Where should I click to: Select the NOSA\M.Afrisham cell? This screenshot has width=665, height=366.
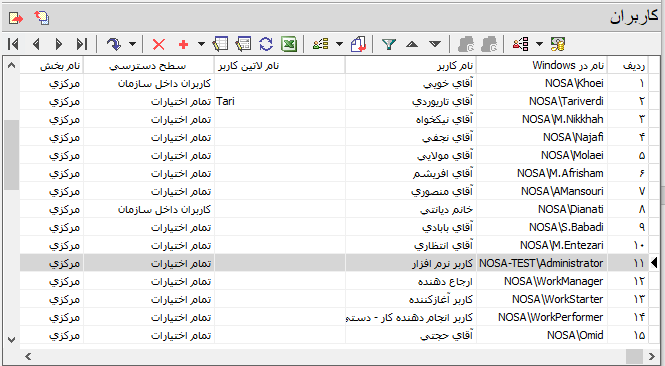coord(542,173)
